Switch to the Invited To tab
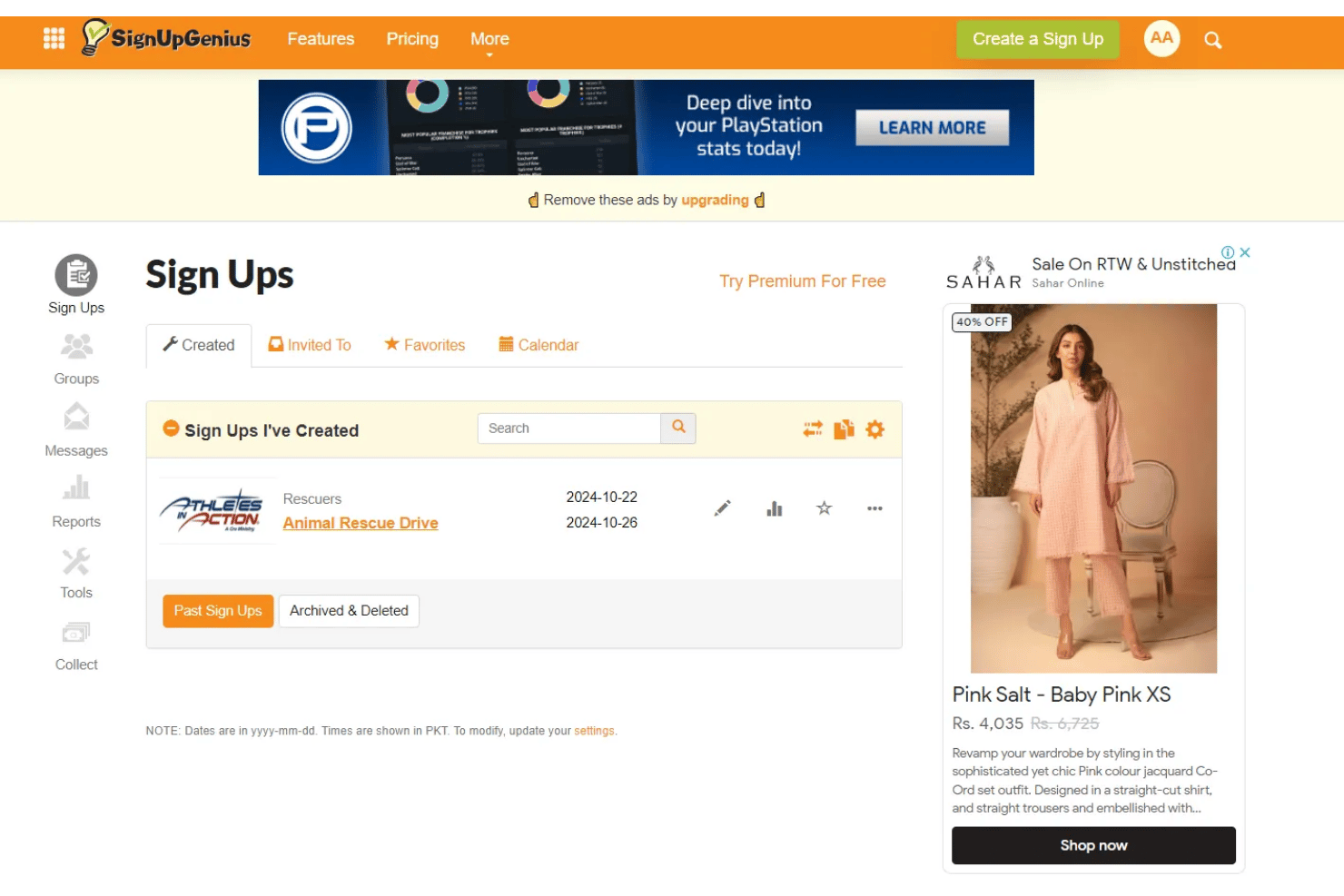The height and width of the screenshot is (896, 1344). (x=310, y=345)
